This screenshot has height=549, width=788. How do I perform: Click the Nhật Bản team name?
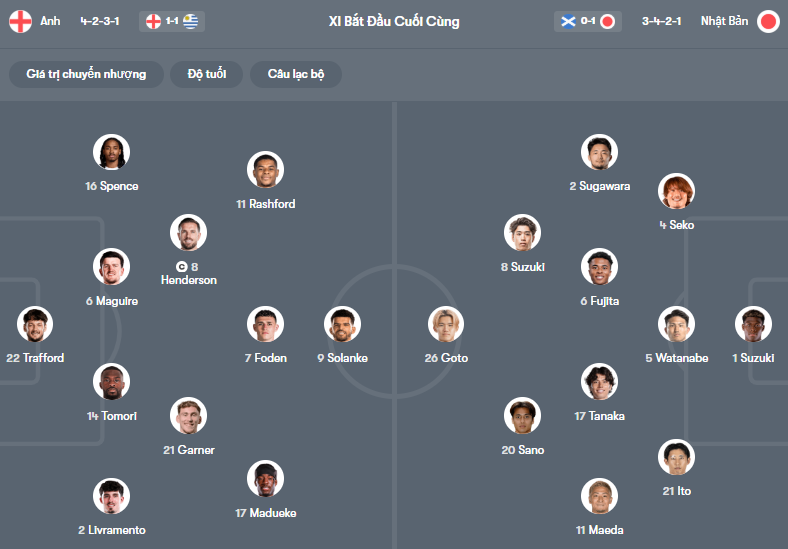tap(724, 21)
